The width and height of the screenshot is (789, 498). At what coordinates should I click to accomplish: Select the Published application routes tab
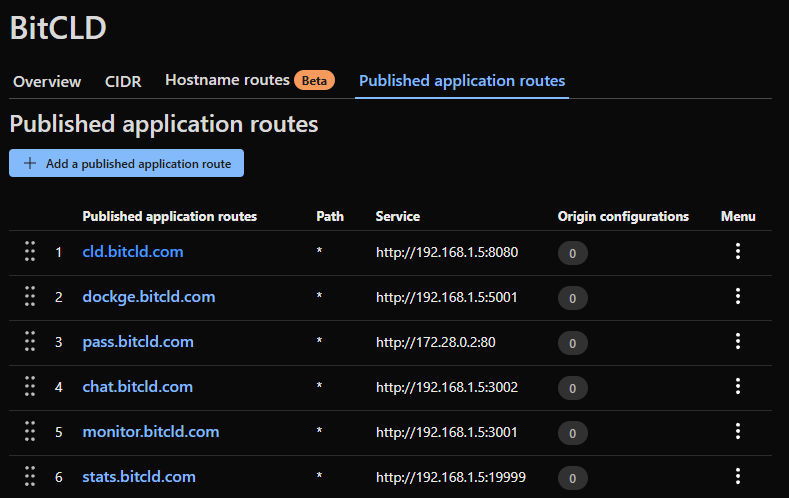[461, 81]
